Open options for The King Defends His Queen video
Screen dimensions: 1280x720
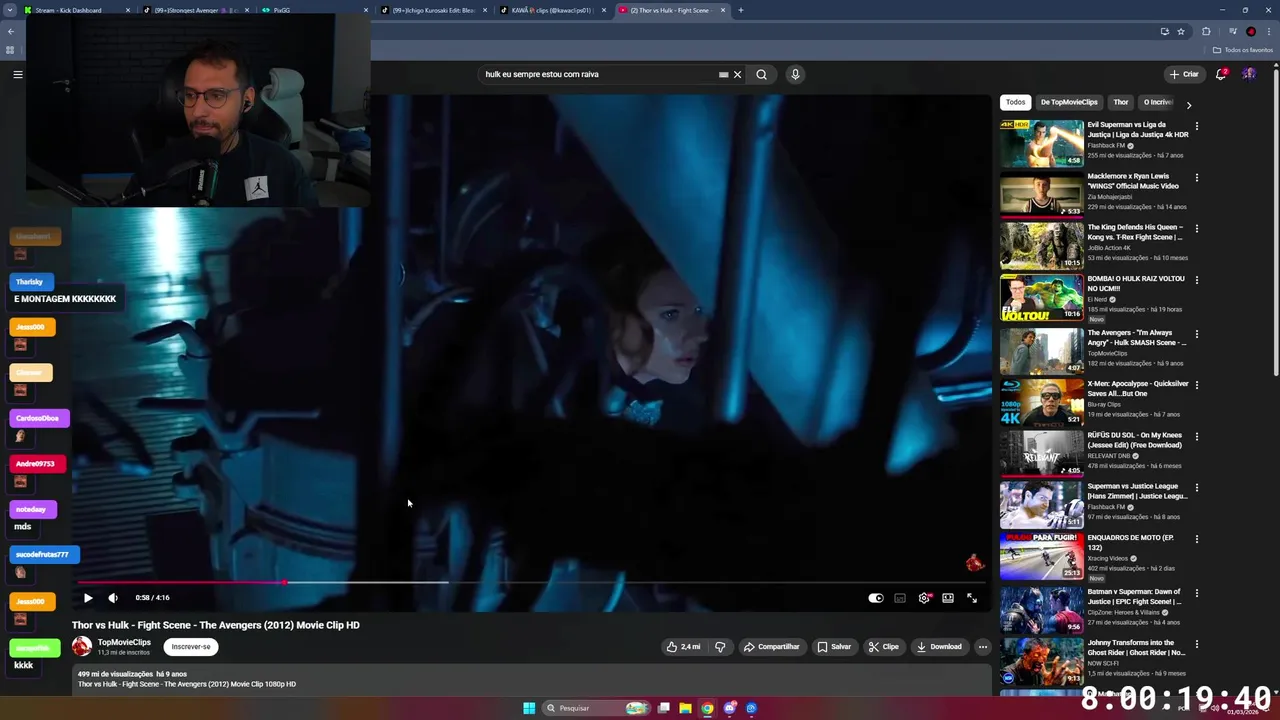point(1197,228)
